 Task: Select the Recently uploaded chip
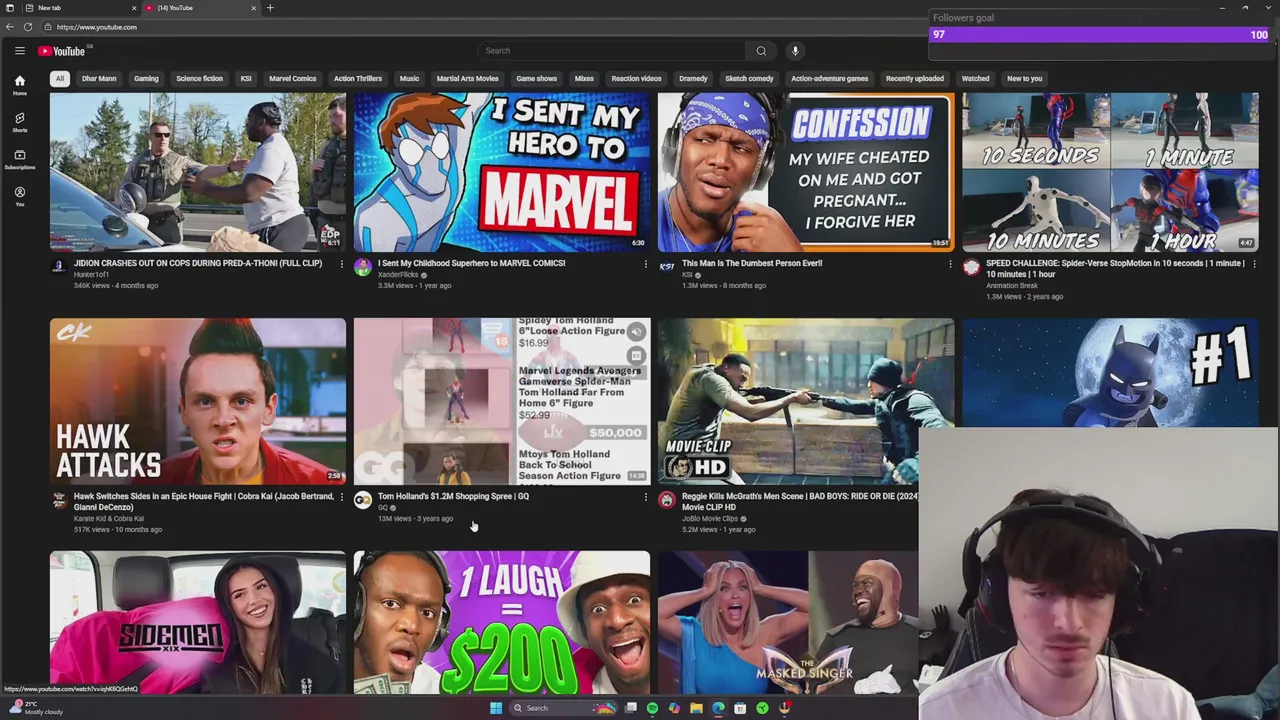pyautogui.click(x=914, y=79)
